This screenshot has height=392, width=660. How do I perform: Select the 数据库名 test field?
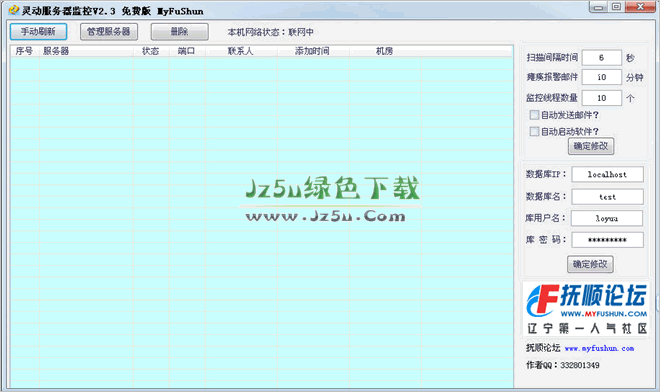[607, 197]
